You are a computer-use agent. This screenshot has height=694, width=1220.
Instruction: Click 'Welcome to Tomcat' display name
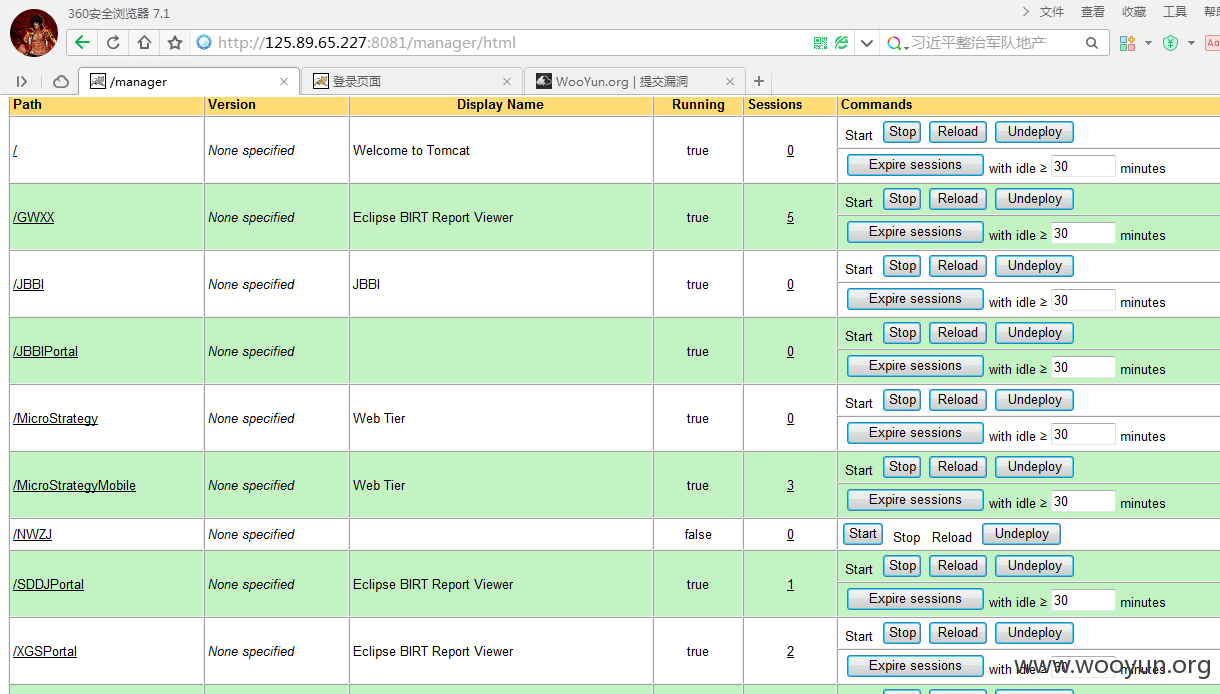point(411,150)
